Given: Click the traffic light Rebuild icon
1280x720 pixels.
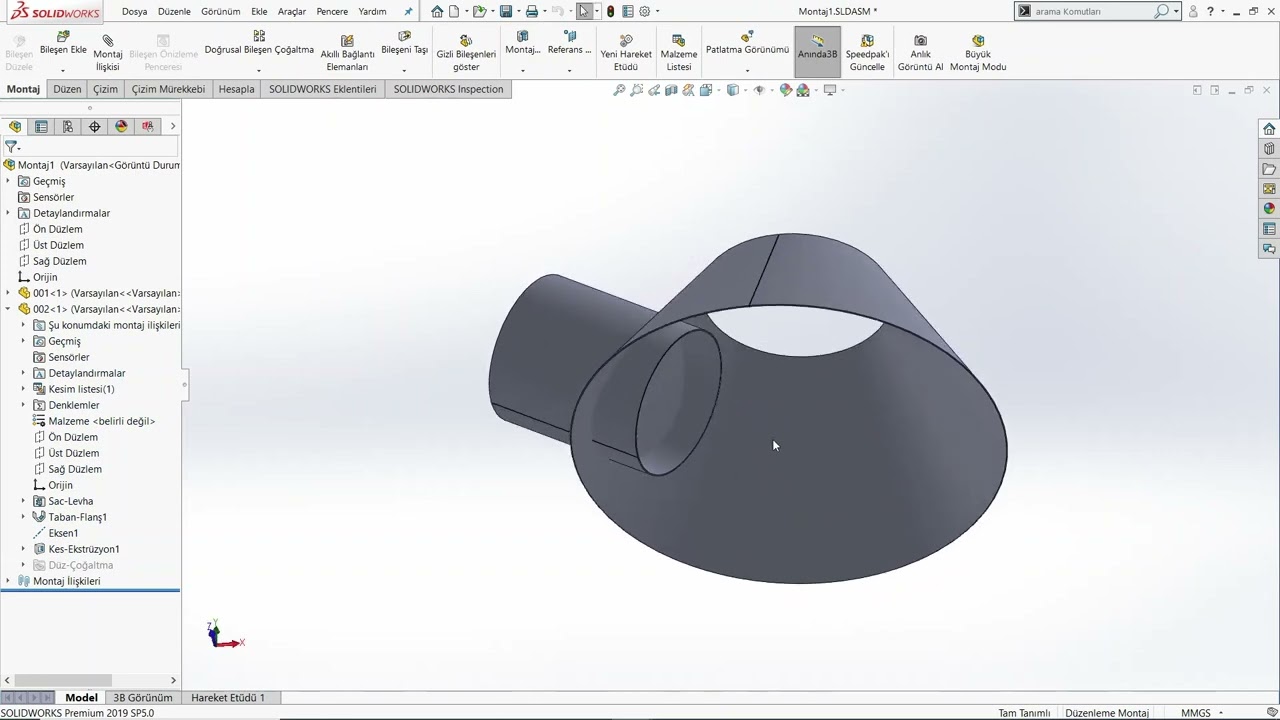Looking at the screenshot, I should [x=610, y=11].
